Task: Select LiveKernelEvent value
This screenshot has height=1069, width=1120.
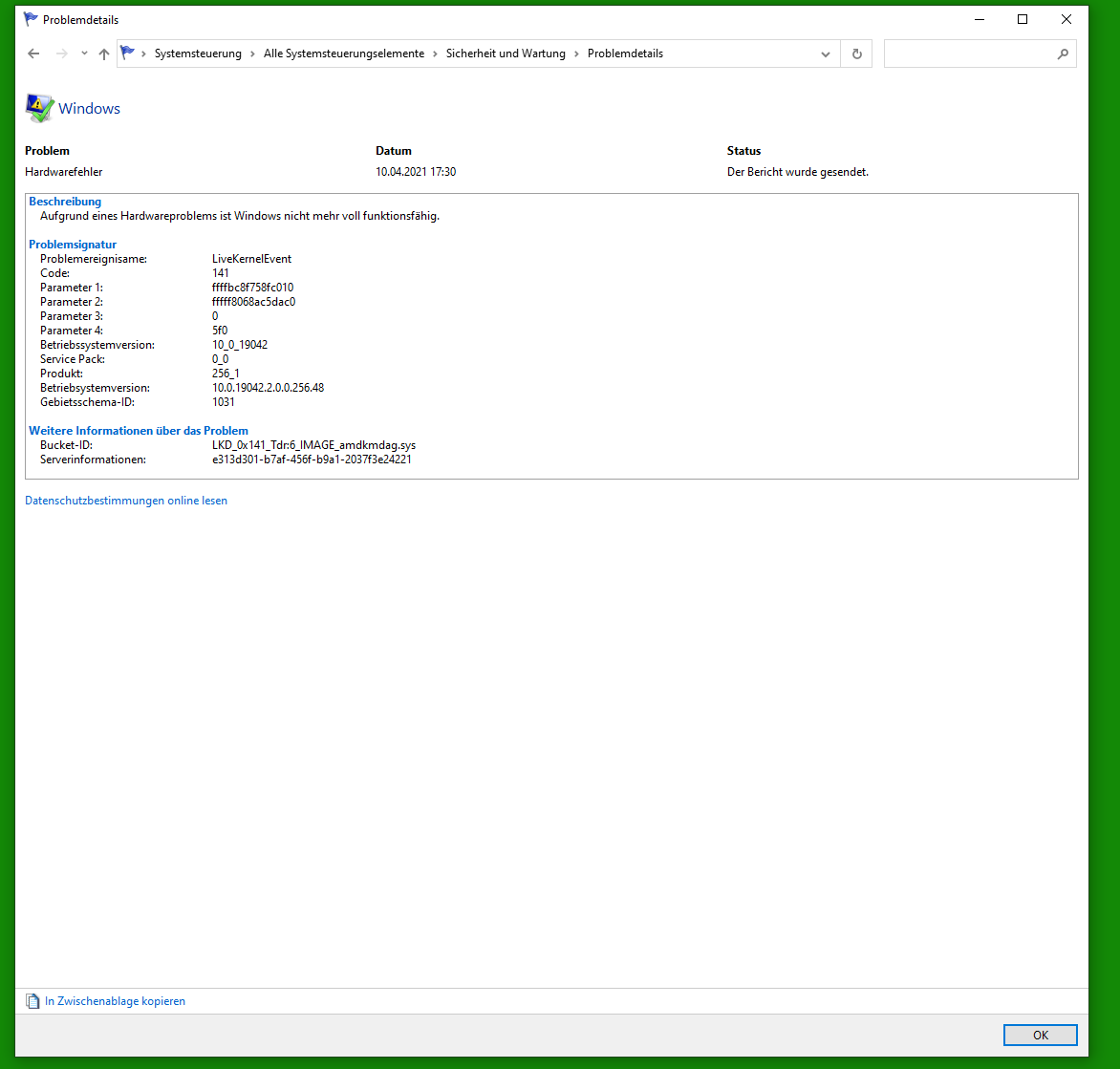Action: pos(251,259)
